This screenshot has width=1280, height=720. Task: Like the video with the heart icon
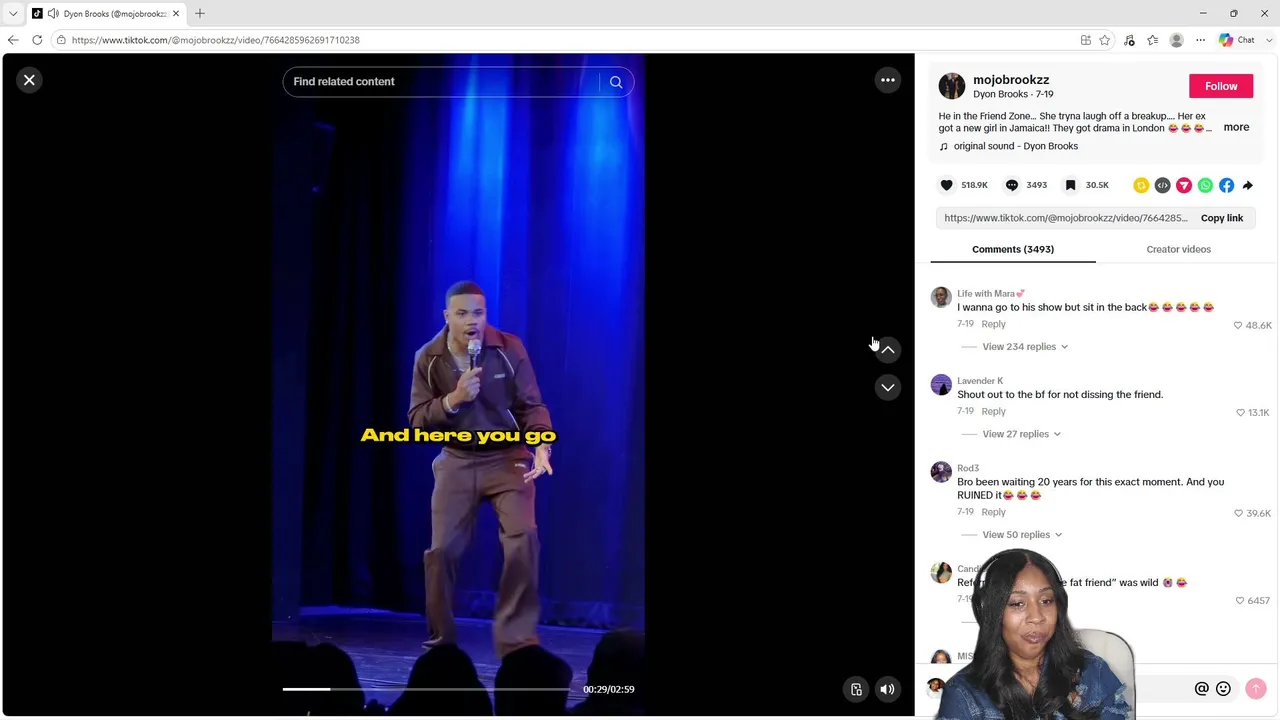click(947, 185)
